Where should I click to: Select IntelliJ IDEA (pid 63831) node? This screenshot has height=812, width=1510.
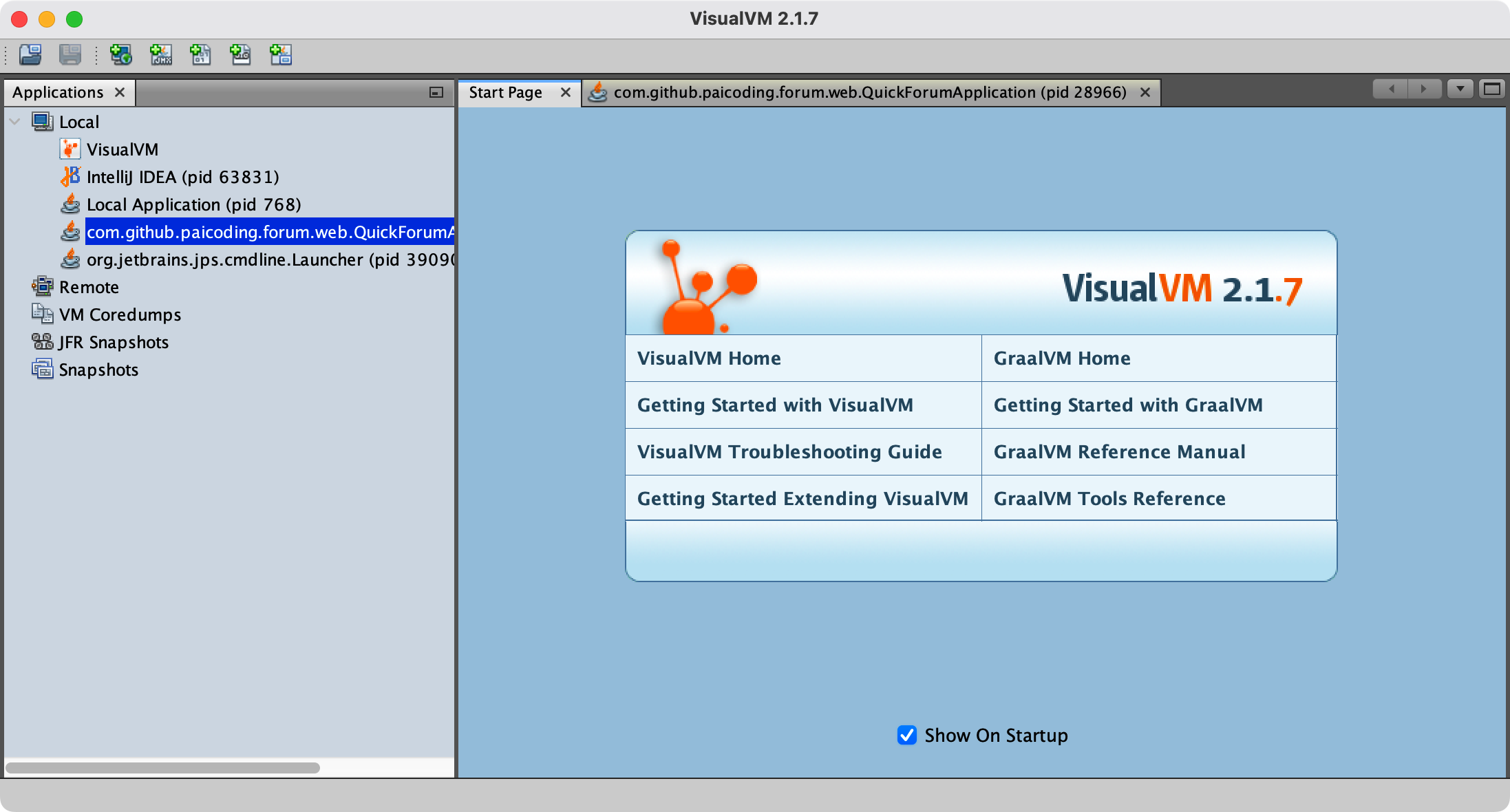pos(182,177)
